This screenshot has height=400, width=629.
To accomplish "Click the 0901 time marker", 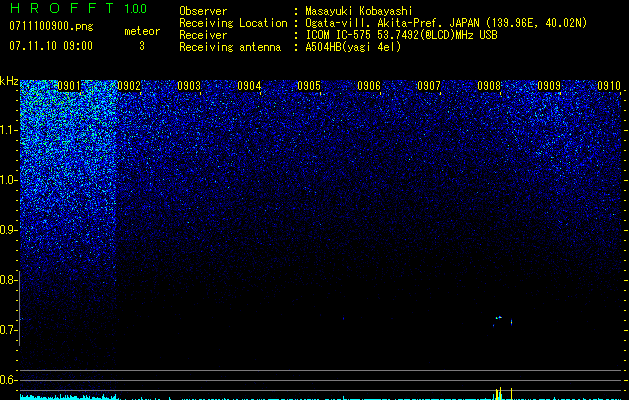I will coord(69,86).
